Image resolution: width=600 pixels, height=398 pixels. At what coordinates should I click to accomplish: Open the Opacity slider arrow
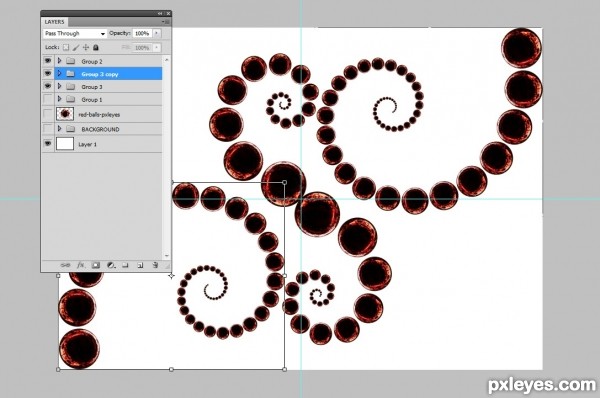[x=156, y=33]
